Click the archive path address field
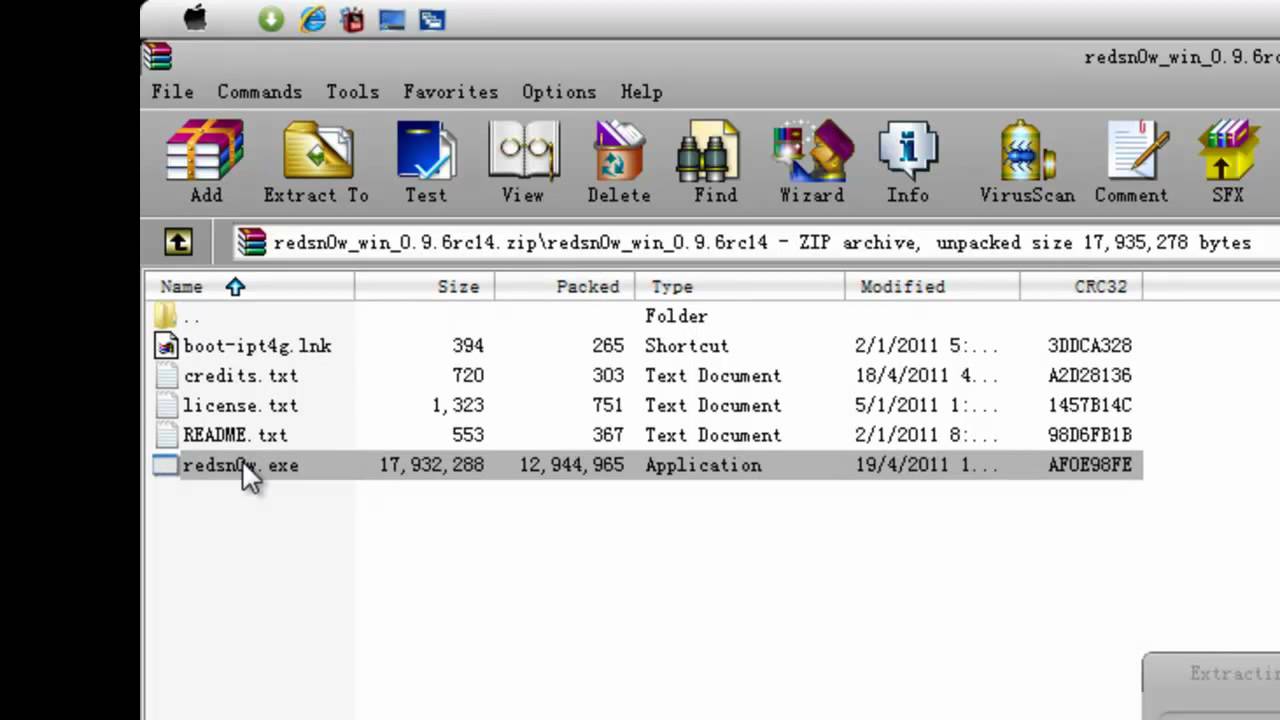Viewport: 1280px width, 720px height. pos(755,242)
